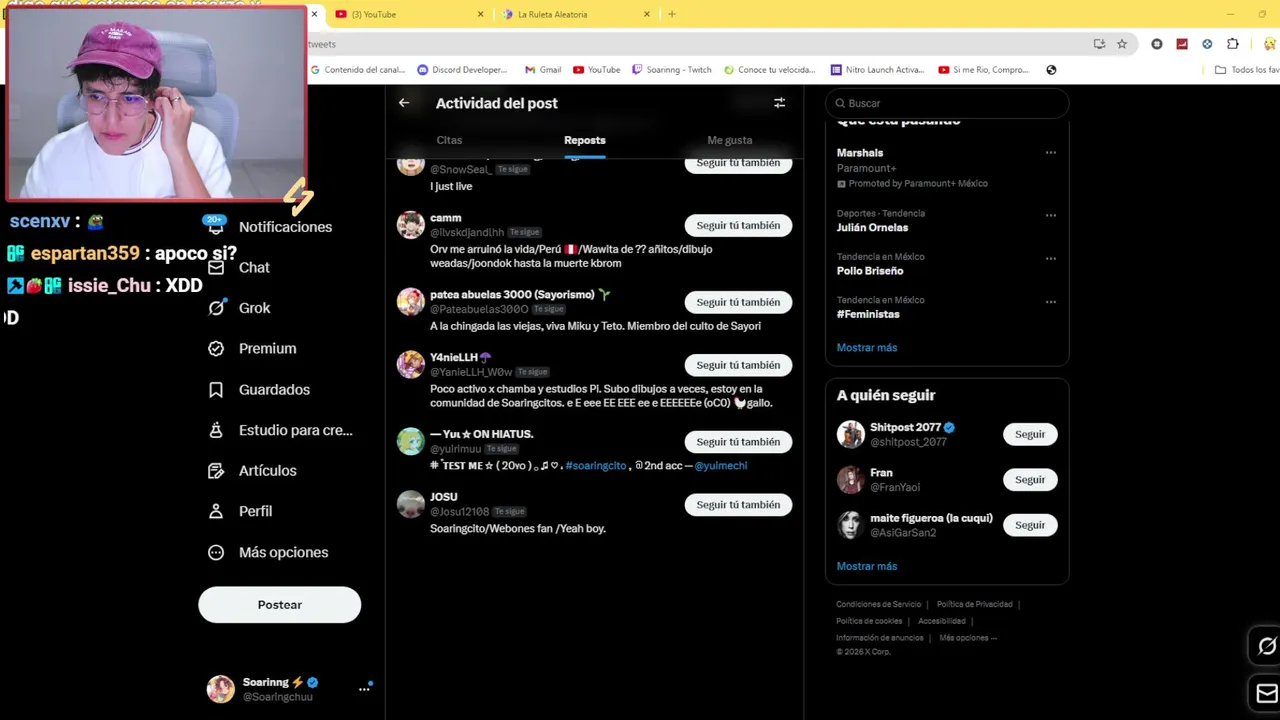Screen dimensions: 1280x720
Task: Open Si me Rio, Compro bookmark
Action: click(x=984, y=70)
